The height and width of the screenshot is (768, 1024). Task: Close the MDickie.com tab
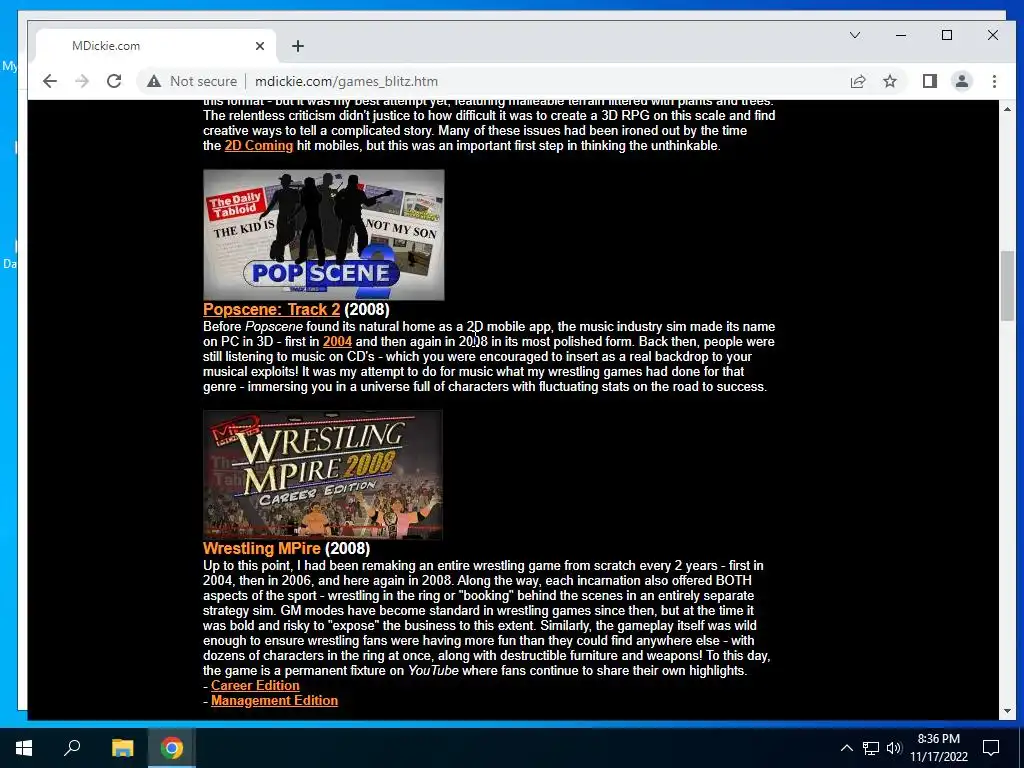click(260, 46)
